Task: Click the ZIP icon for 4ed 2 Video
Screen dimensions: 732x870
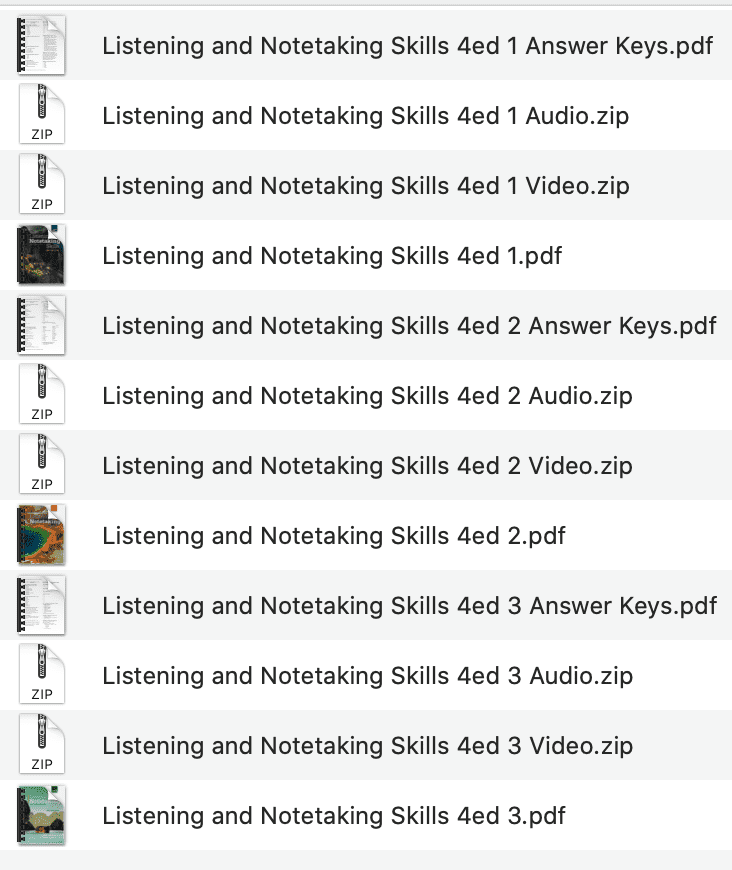Action: click(x=41, y=465)
